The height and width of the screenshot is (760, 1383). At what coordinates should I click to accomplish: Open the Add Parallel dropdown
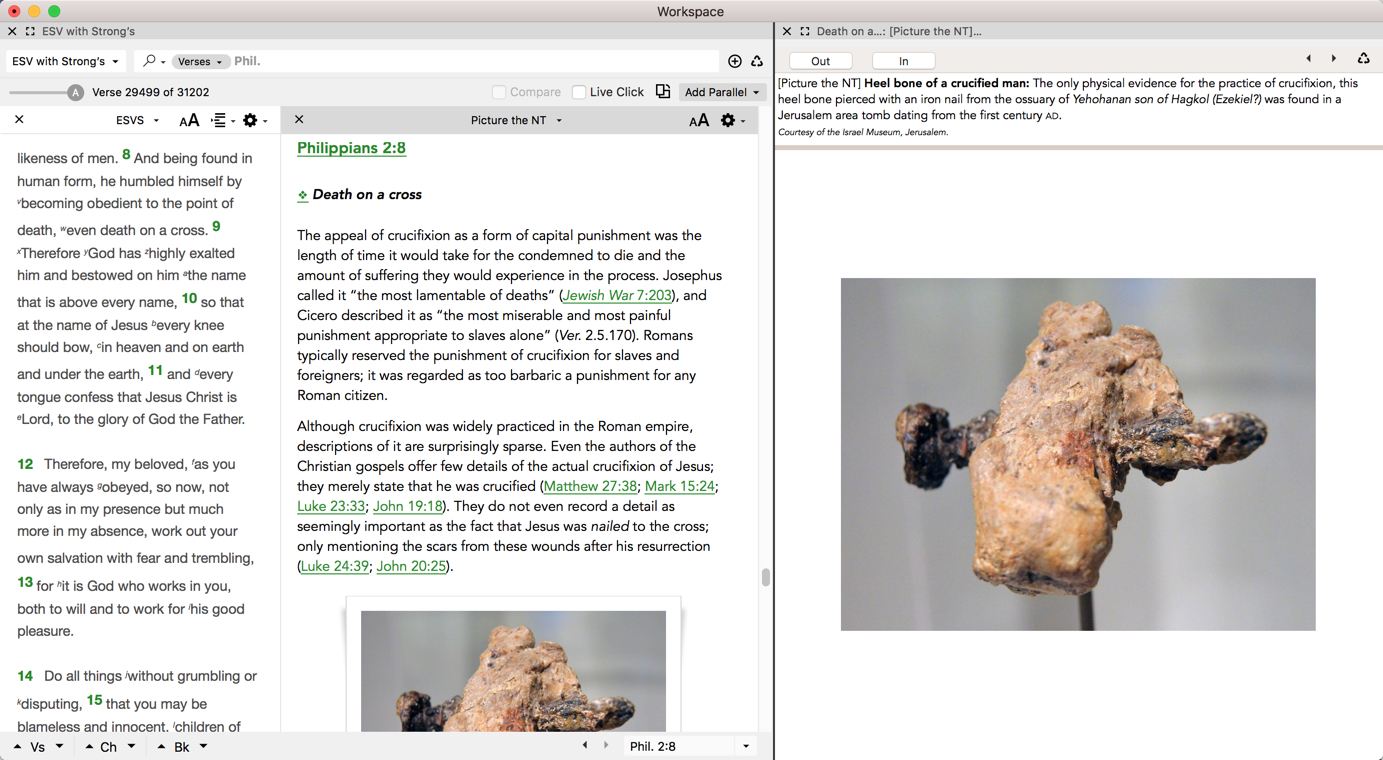(722, 92)
